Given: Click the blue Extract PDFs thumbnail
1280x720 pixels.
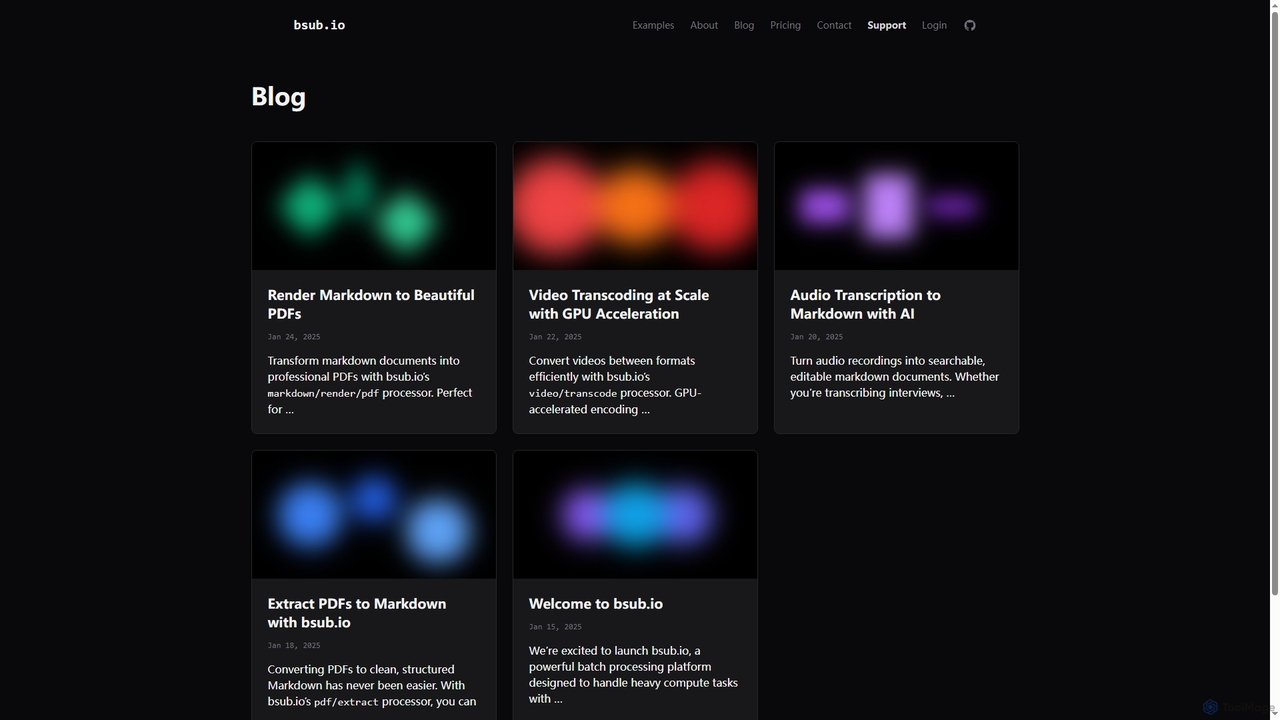Looking at the screenshot, I should [x=374, y=515].
